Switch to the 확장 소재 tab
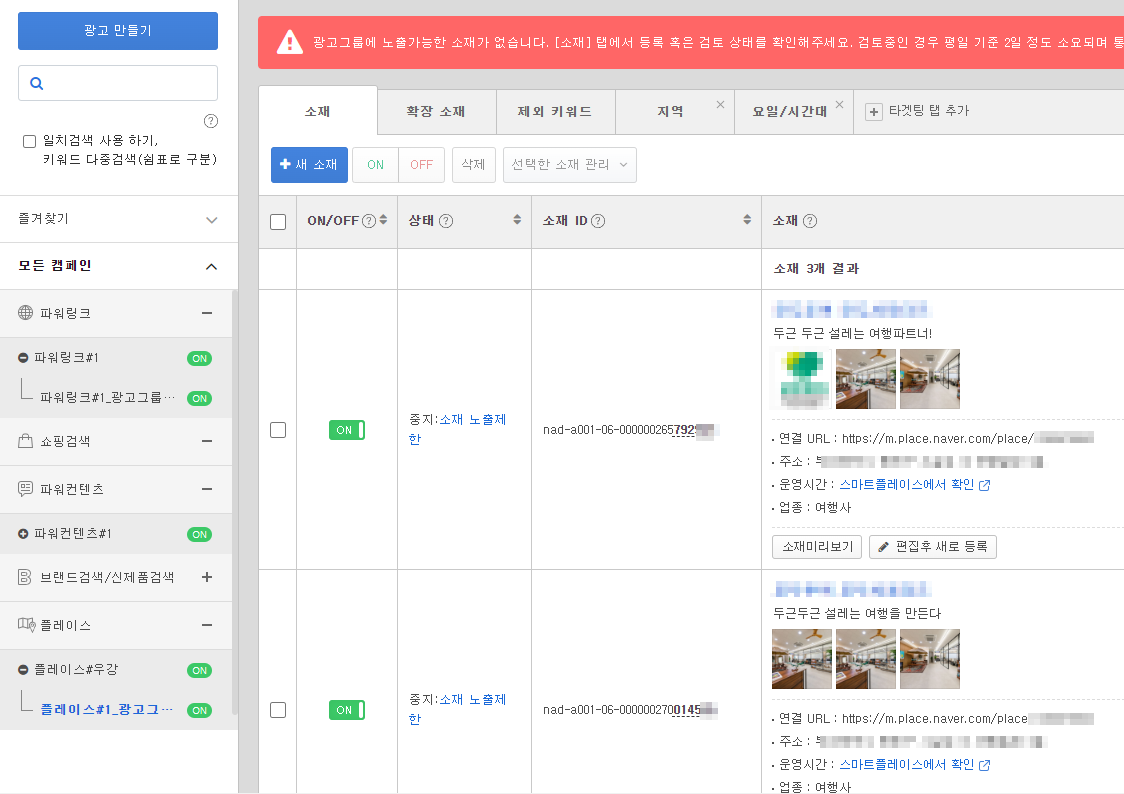The width and height of the screenshot is (1124, 794). [x=437, y=111]
